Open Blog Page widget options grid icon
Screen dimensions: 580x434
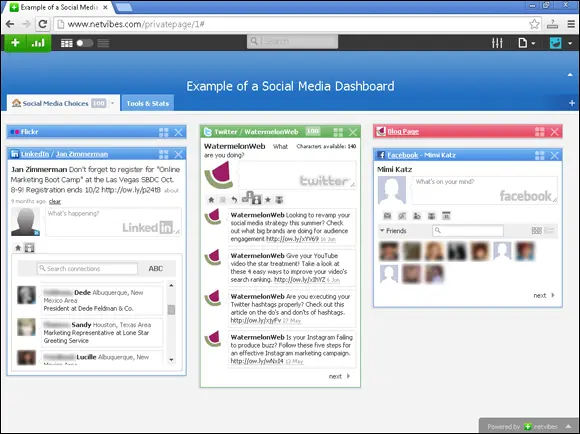tap(540, 131)
